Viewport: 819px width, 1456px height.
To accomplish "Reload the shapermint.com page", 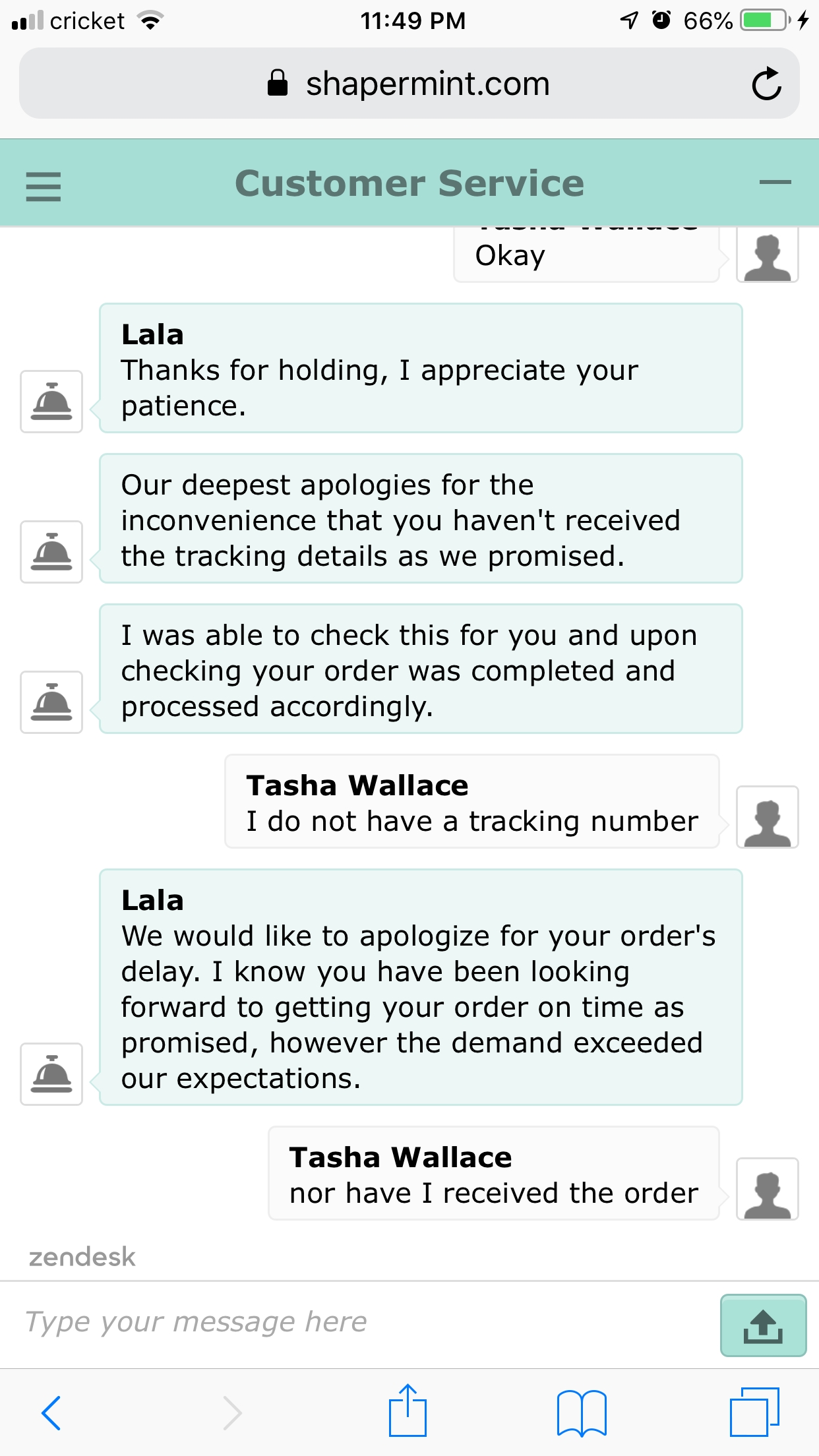I will click(766, 84).
